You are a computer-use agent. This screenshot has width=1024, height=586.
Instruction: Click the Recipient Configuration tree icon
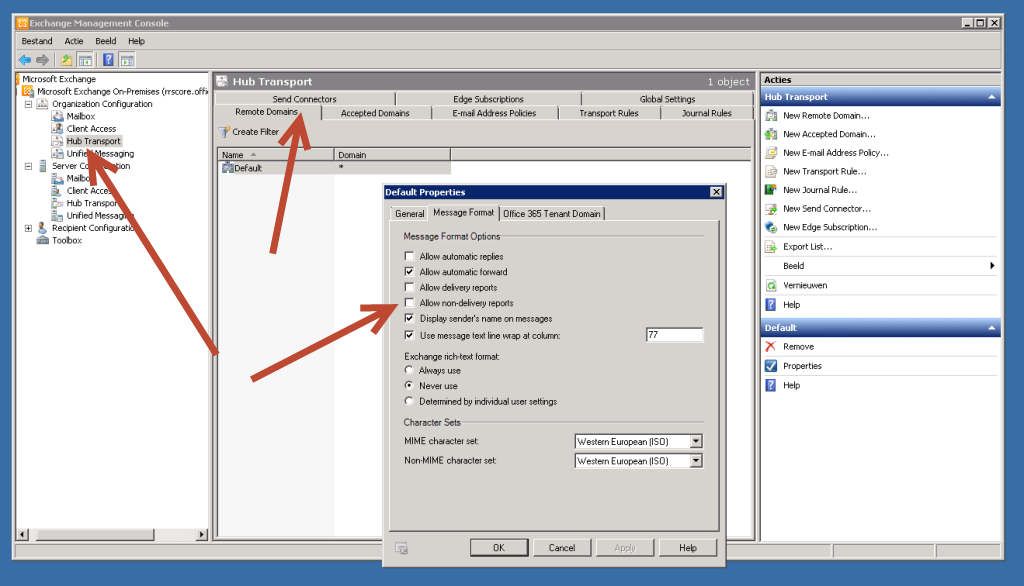click(42, 228)
